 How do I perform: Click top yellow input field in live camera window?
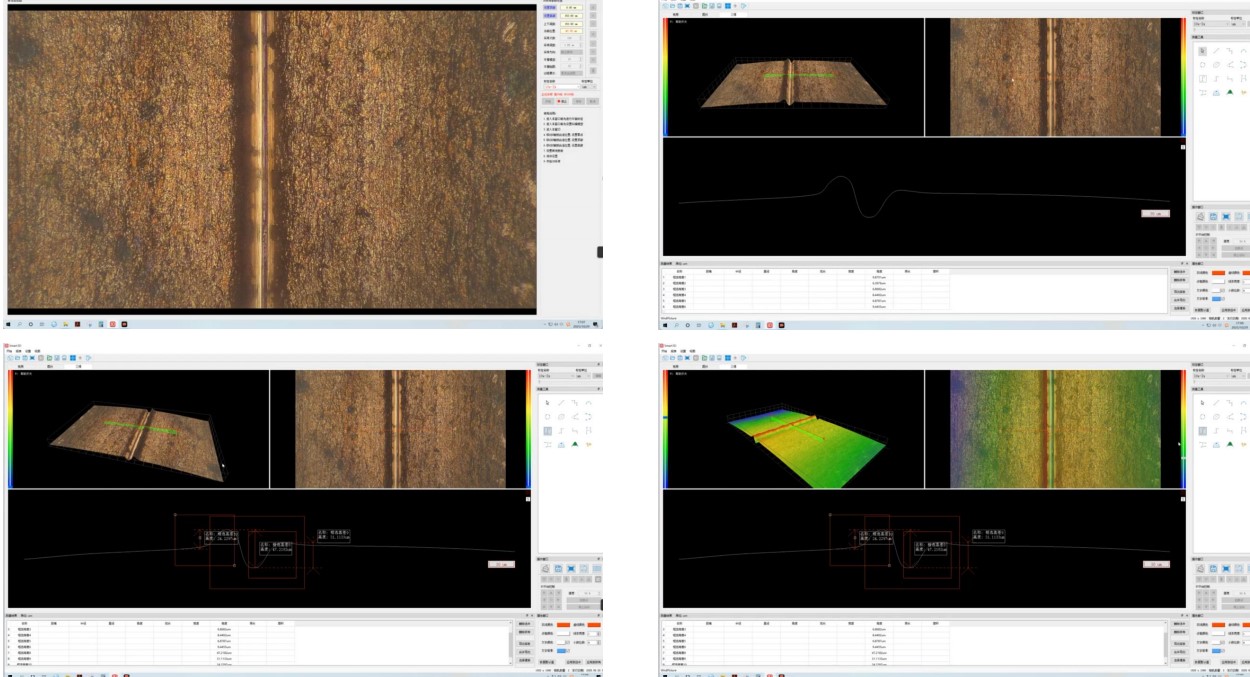point(569,7)
